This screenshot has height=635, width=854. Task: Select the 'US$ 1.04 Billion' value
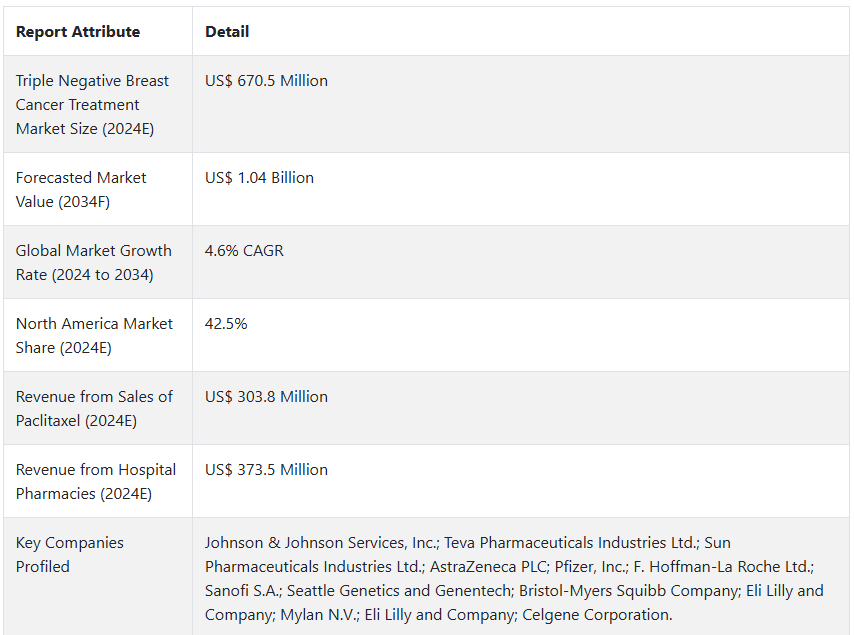[x=259, y=178]
